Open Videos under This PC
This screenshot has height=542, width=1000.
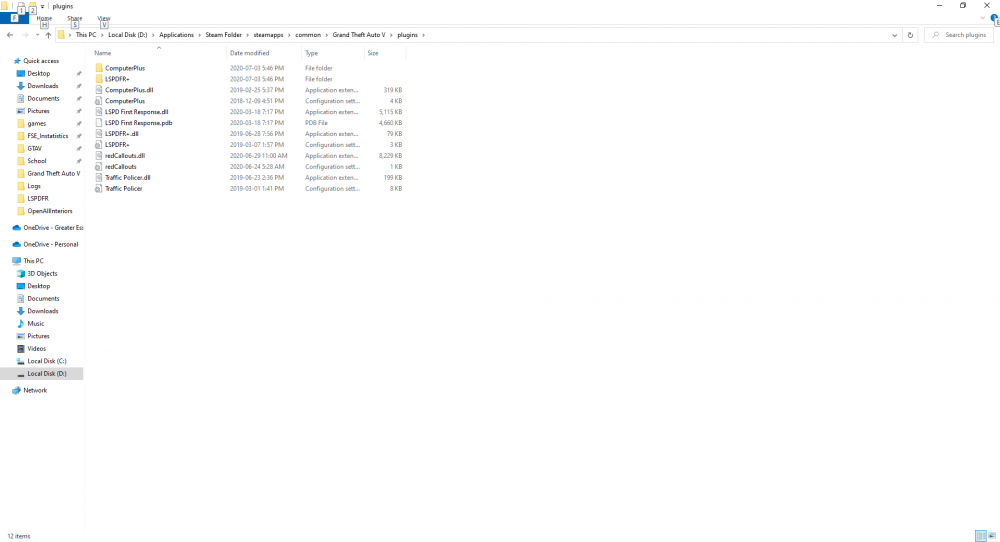coord(36,349)
